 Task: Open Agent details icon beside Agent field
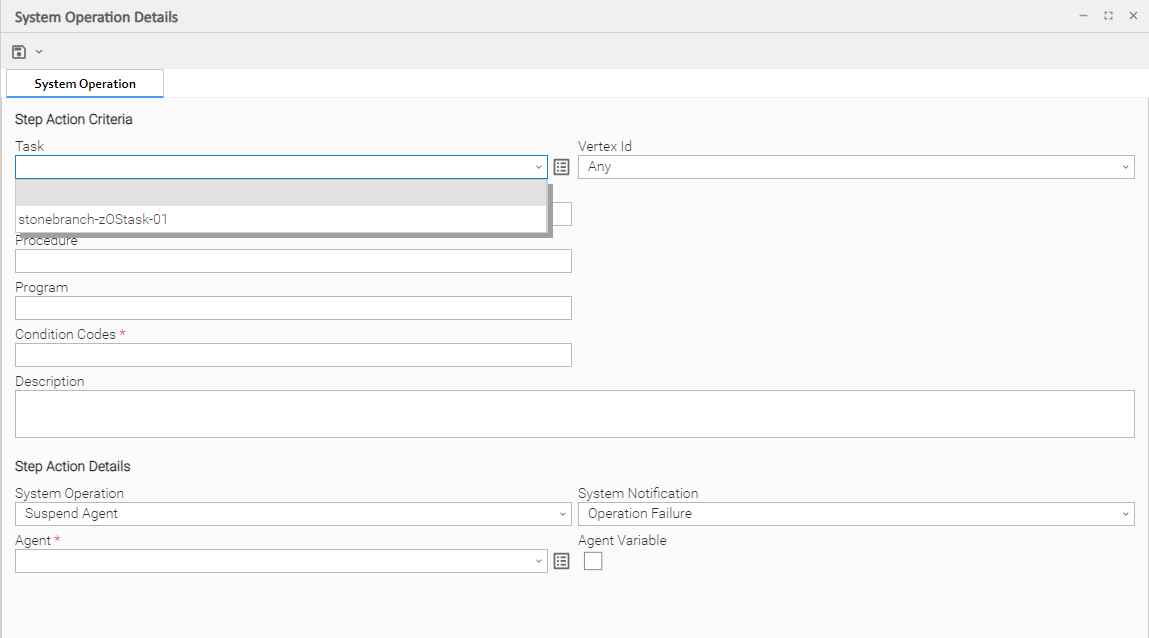tap(561, 561)
